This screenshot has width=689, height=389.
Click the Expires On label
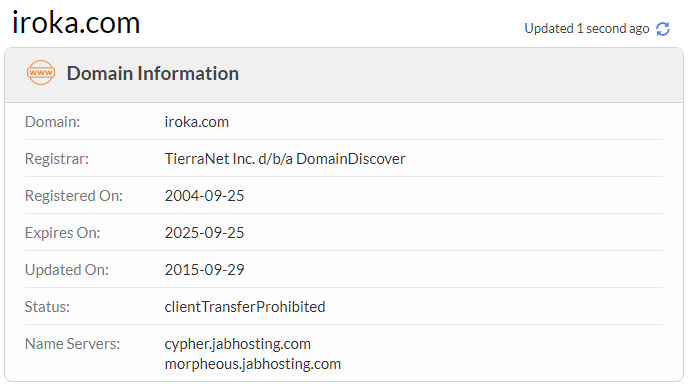point(62,233)
